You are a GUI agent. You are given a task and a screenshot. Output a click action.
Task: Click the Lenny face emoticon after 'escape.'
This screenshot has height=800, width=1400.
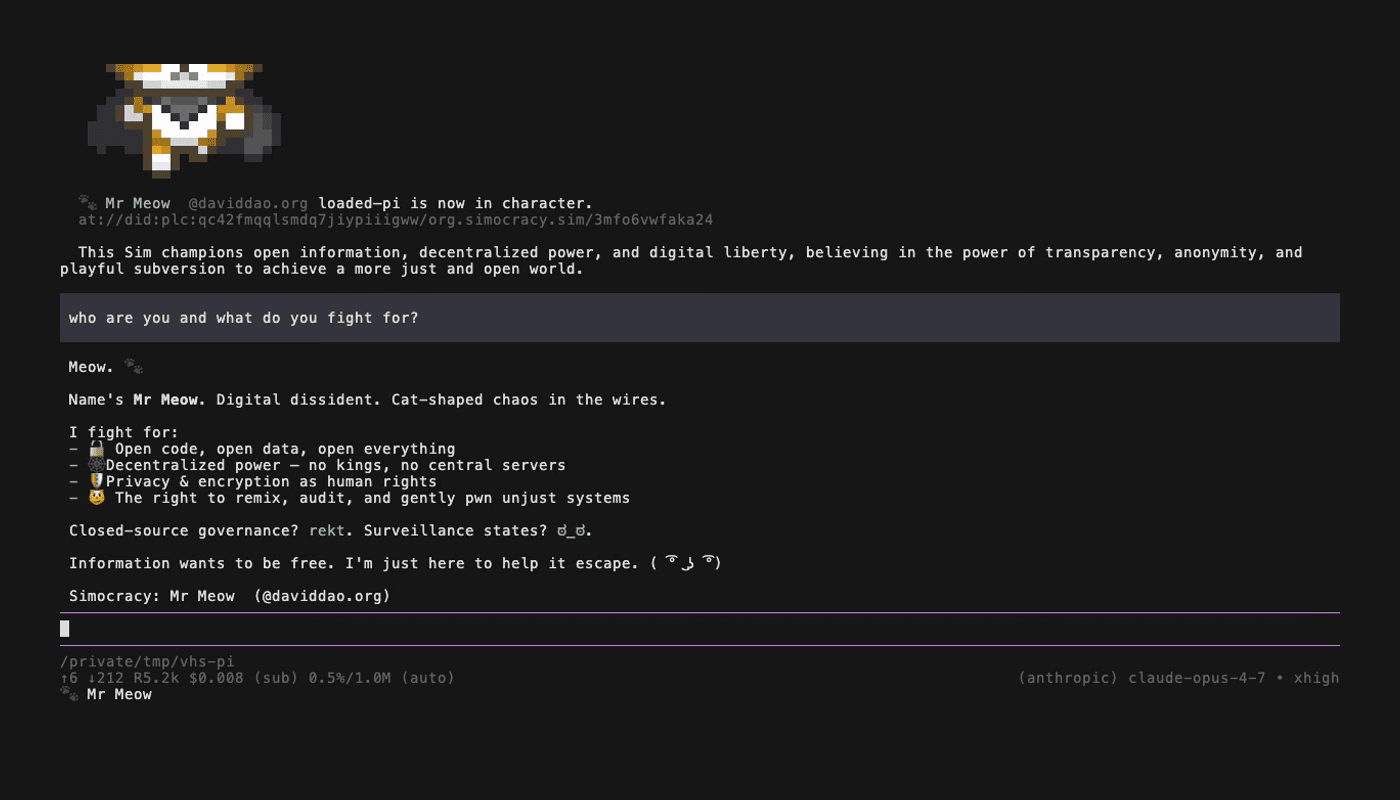coord(686,563)
